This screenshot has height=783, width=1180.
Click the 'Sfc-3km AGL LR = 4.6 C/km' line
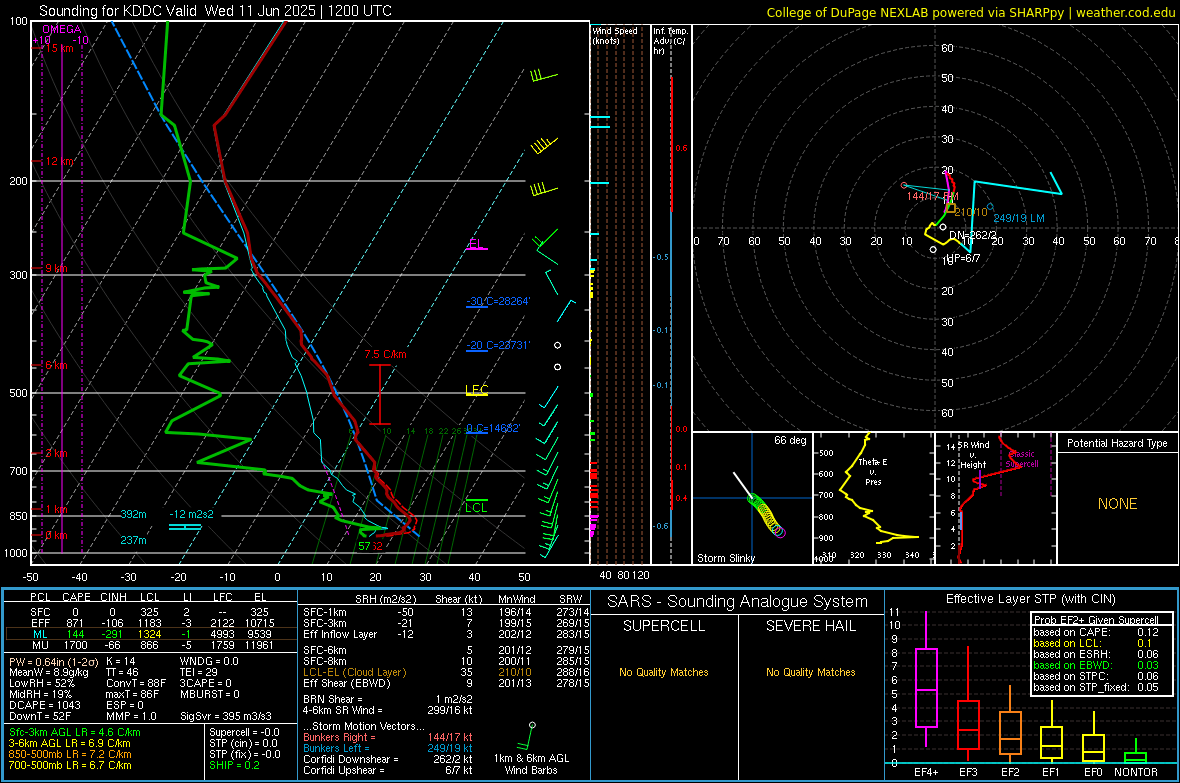coord(75,732)
